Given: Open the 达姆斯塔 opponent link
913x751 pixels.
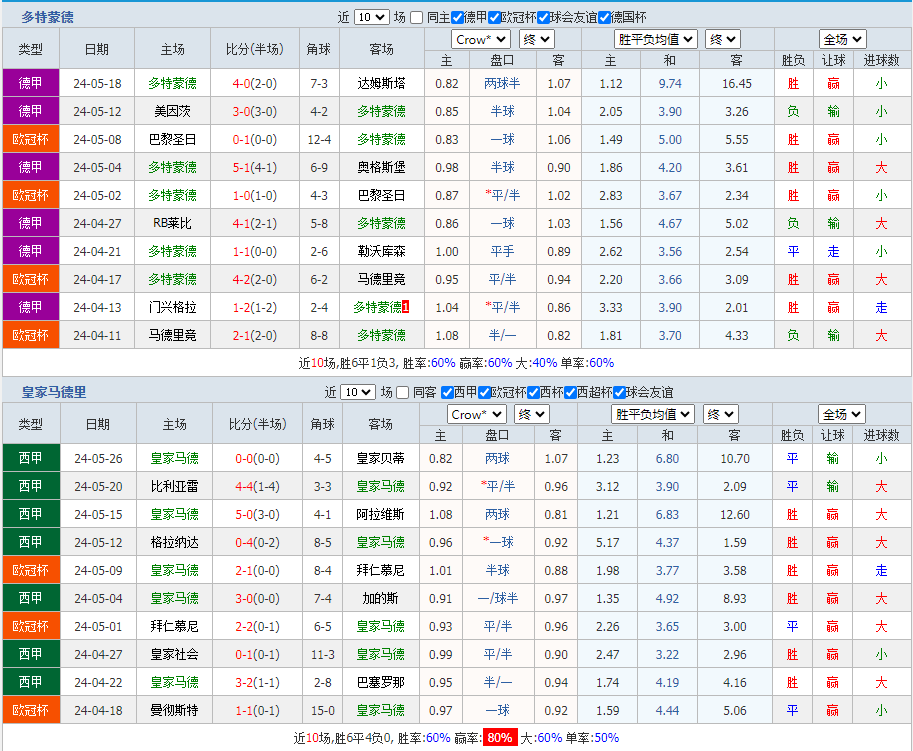Looking at the screenshot, I should pos(380,83).
